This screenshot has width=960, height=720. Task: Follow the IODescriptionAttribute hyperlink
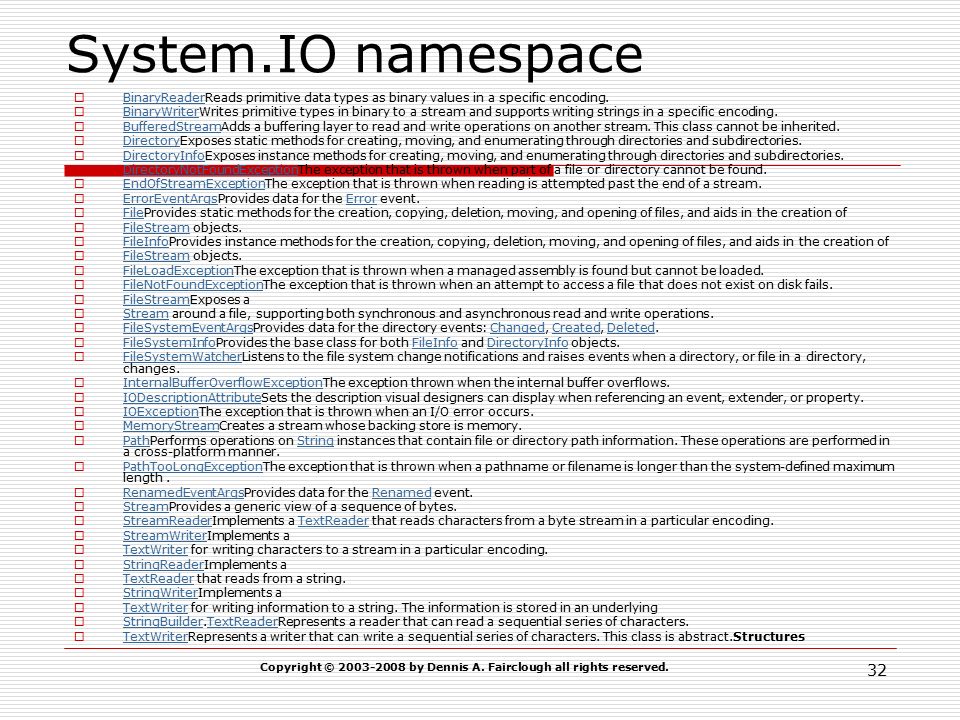point(192,398)
